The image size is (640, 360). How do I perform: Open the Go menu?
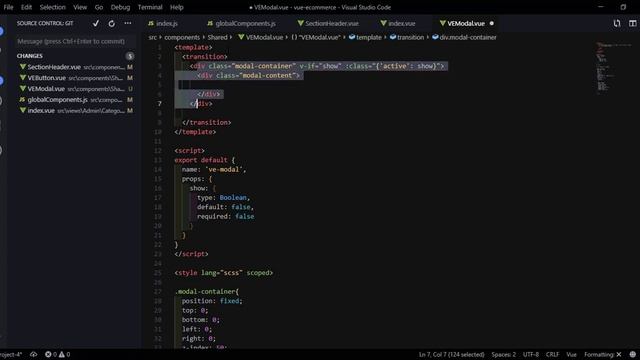coord(99,7)
